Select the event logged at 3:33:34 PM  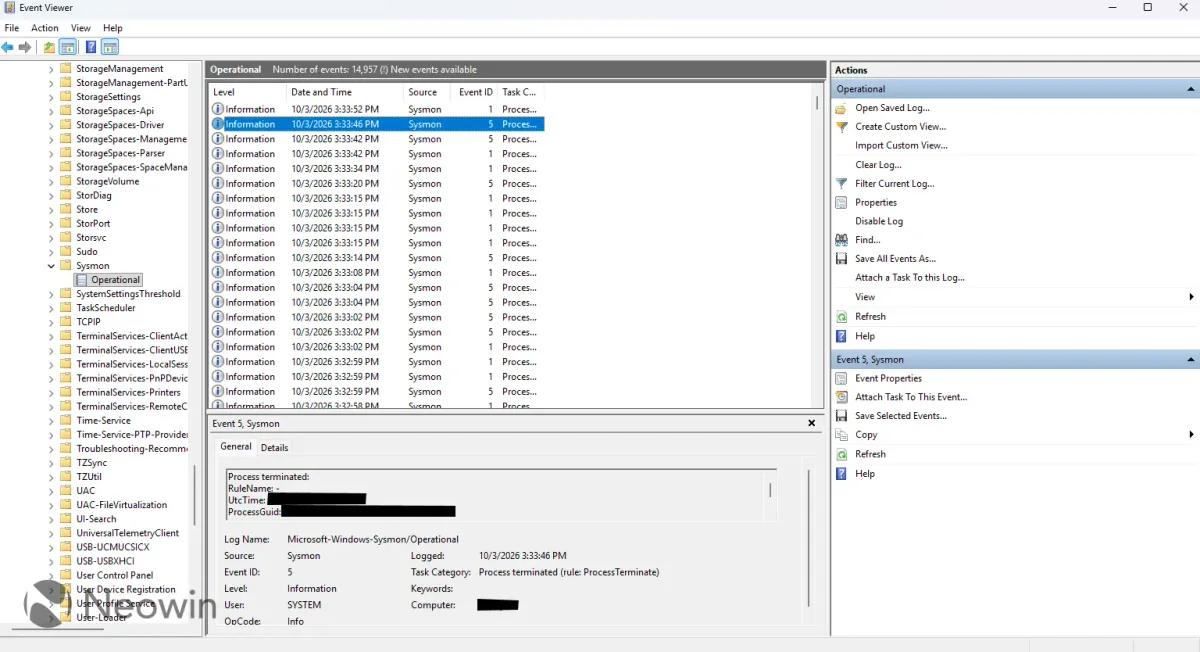click(x=377, y=169)
